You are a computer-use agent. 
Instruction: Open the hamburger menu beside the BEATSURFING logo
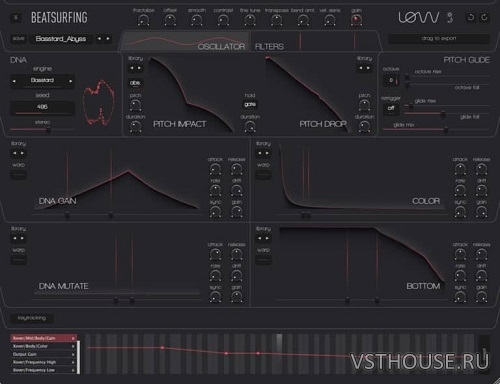pos(16,18)
